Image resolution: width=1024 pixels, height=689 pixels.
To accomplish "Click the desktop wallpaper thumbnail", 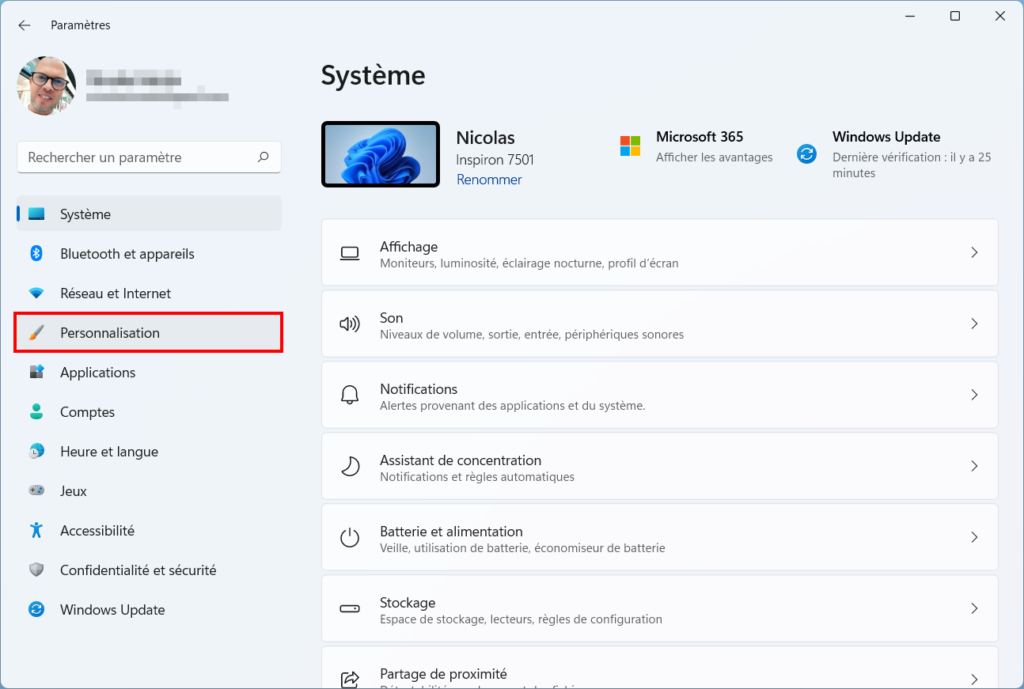I will pos(380,154).
